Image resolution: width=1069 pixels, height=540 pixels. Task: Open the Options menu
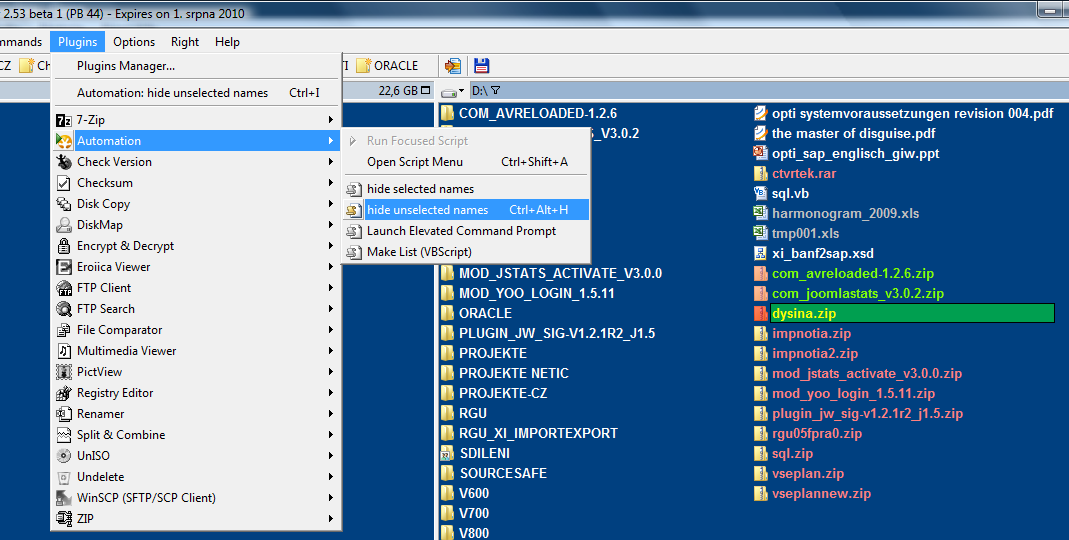click(134, 42)
